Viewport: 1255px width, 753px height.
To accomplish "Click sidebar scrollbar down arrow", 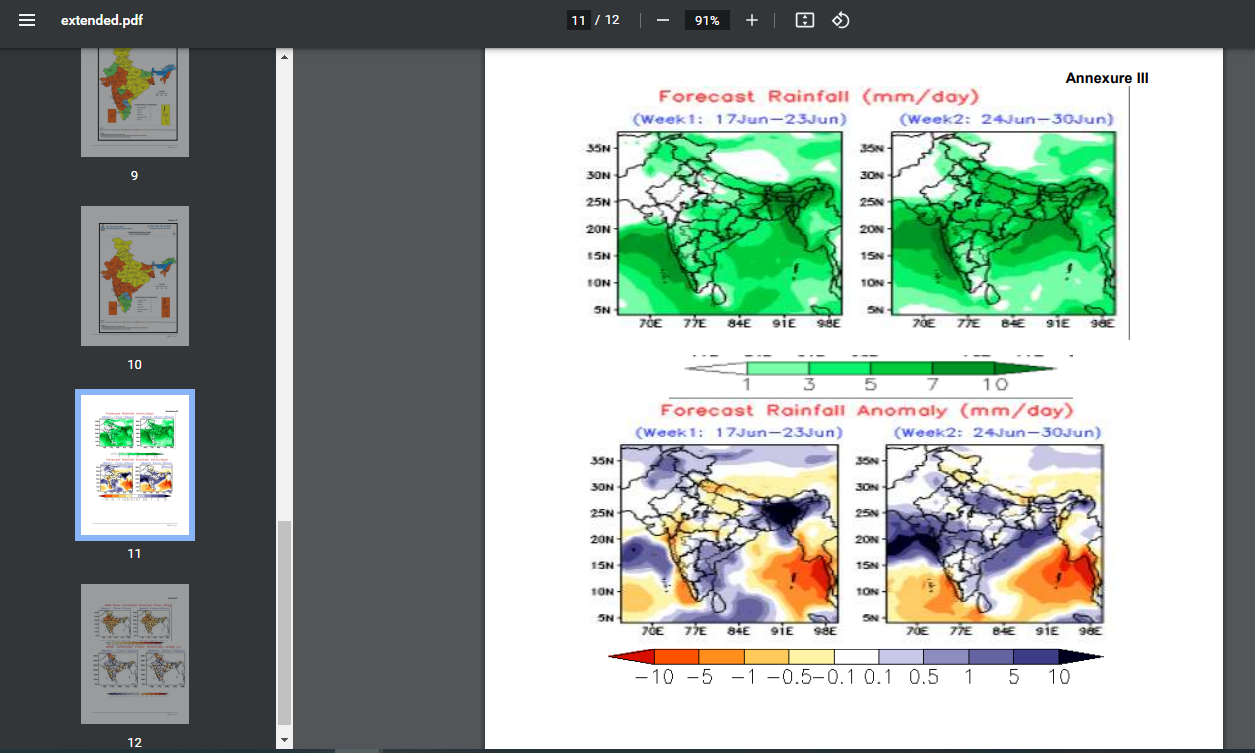I will pos(285,740).
